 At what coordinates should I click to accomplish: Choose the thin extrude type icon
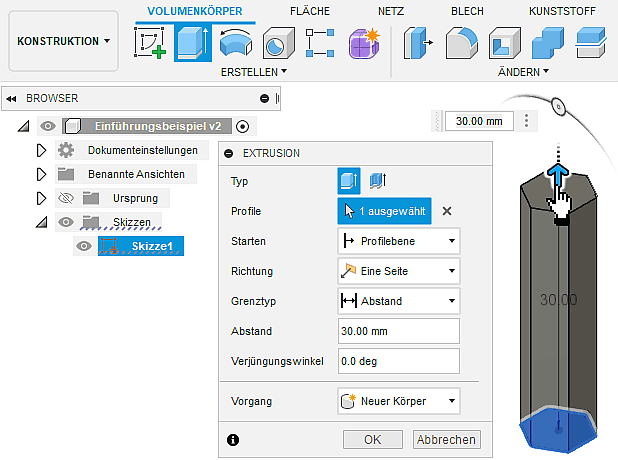378,181
